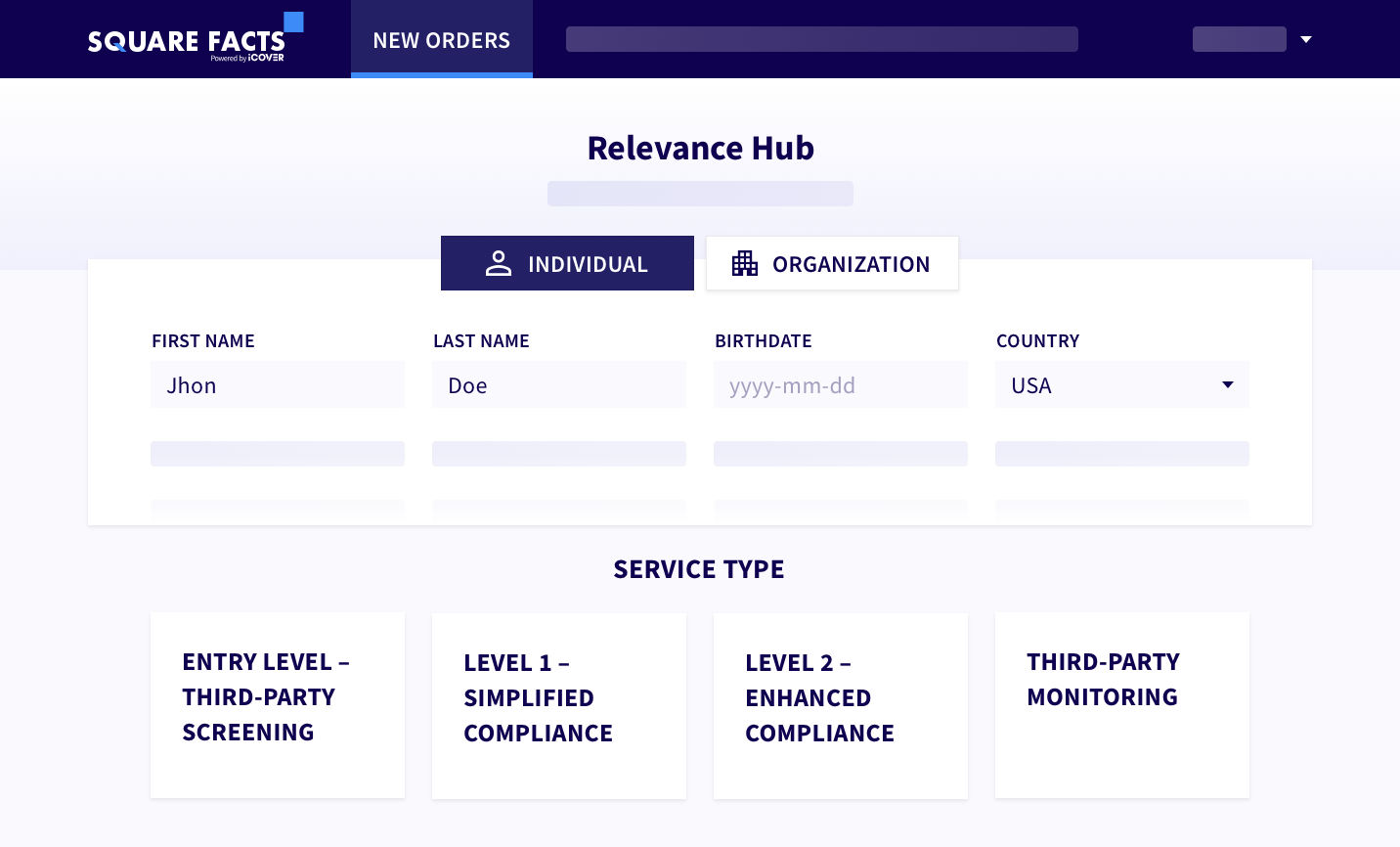Click the person icon on Individual tab
Image resolution: width=1400 pixels, height=847 pixels.
coord(499,263)
